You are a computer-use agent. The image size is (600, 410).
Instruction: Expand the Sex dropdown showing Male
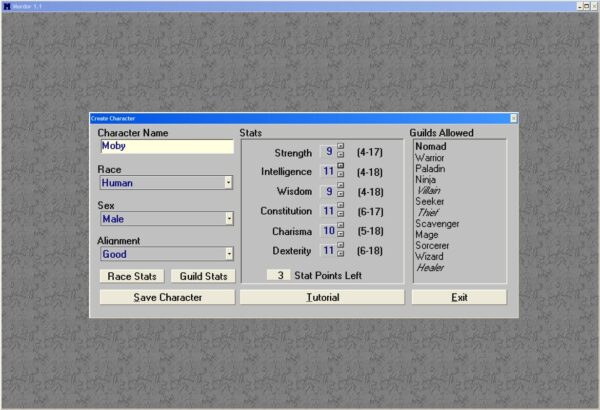(228, 218)
